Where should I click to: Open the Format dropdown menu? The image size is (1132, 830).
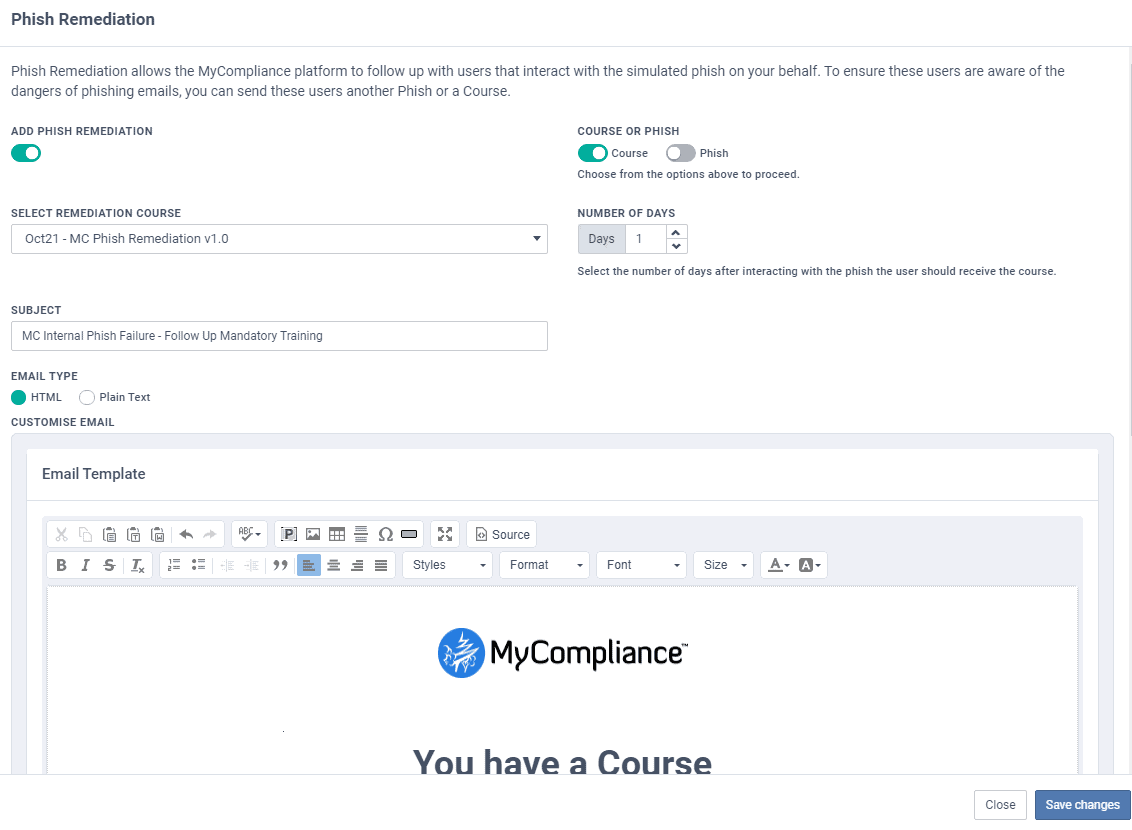545,565
